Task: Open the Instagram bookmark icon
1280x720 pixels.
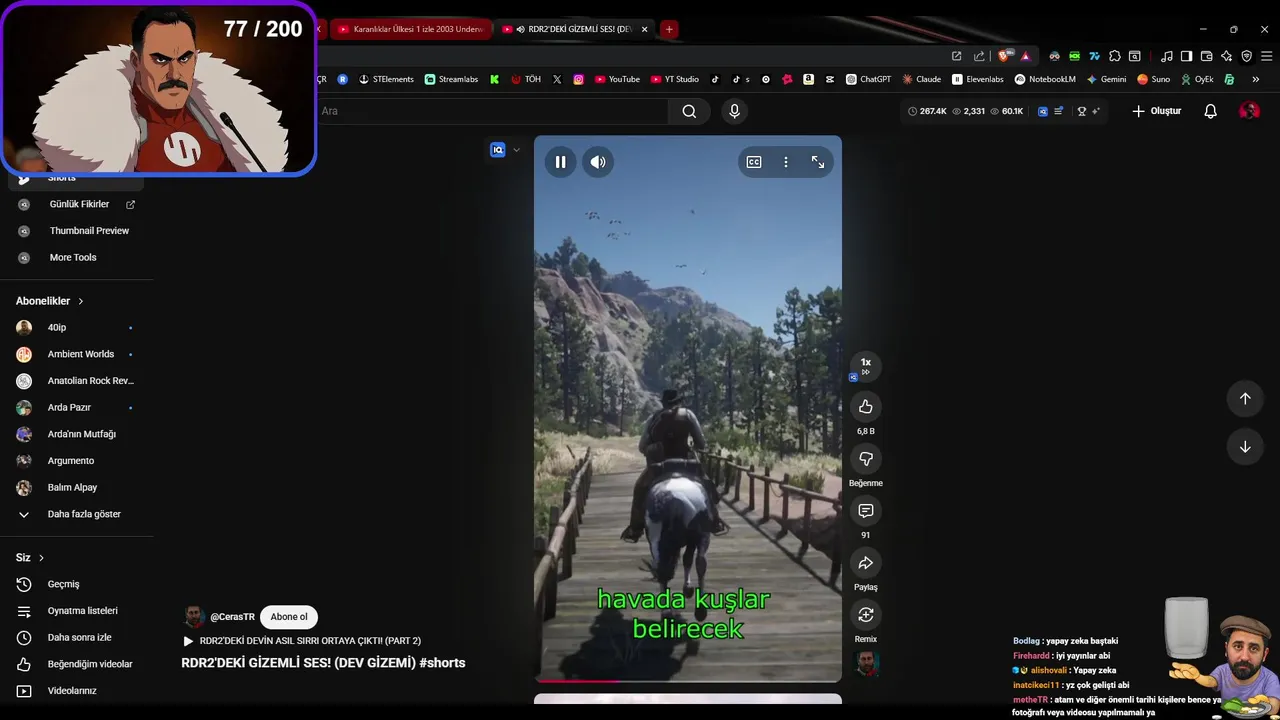Action: tap(578, 79)
